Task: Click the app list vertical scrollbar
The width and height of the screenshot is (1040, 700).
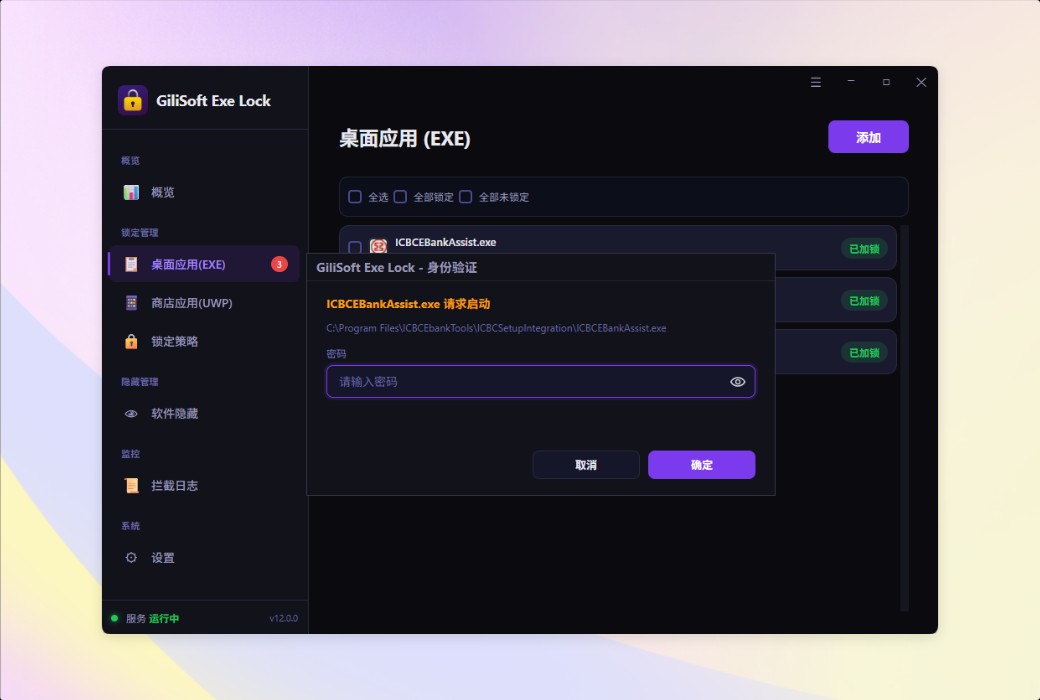Action: coord(904,418)
